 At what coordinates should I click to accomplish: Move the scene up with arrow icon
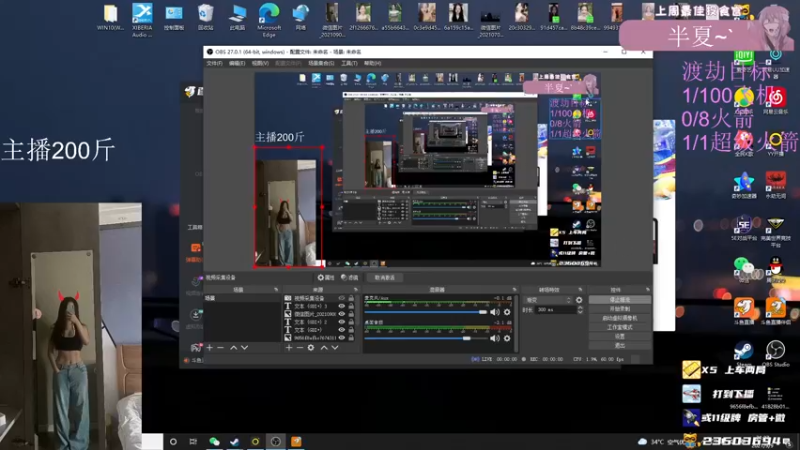pyautogui.click(x=233, y=347)
